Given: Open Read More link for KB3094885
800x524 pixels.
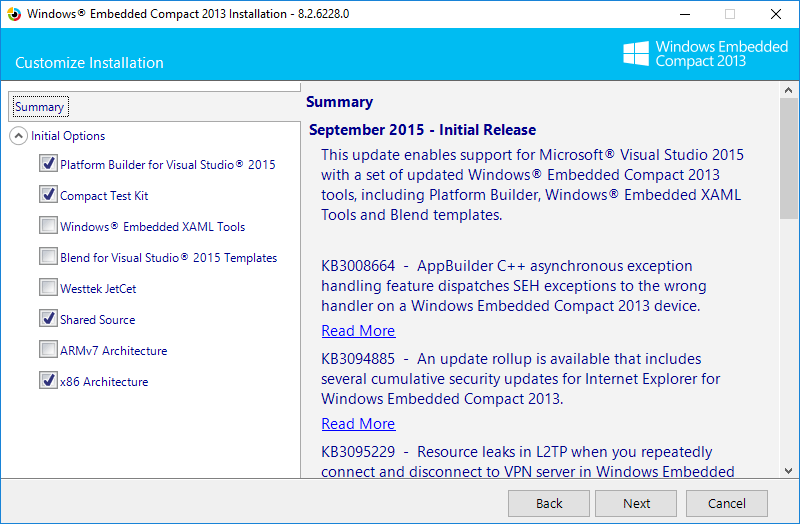Looking at the screenshot, I should click(358, 423).
